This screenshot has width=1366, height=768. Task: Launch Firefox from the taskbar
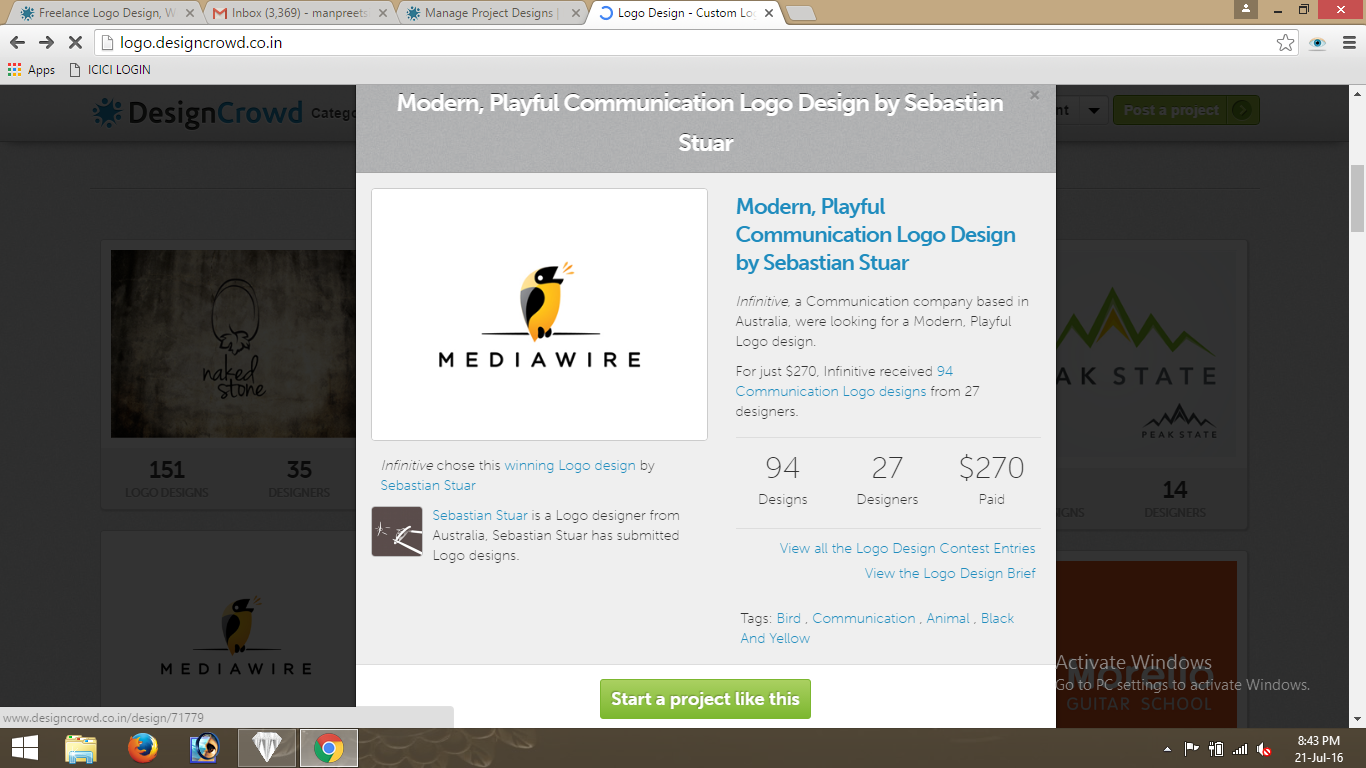143,748
